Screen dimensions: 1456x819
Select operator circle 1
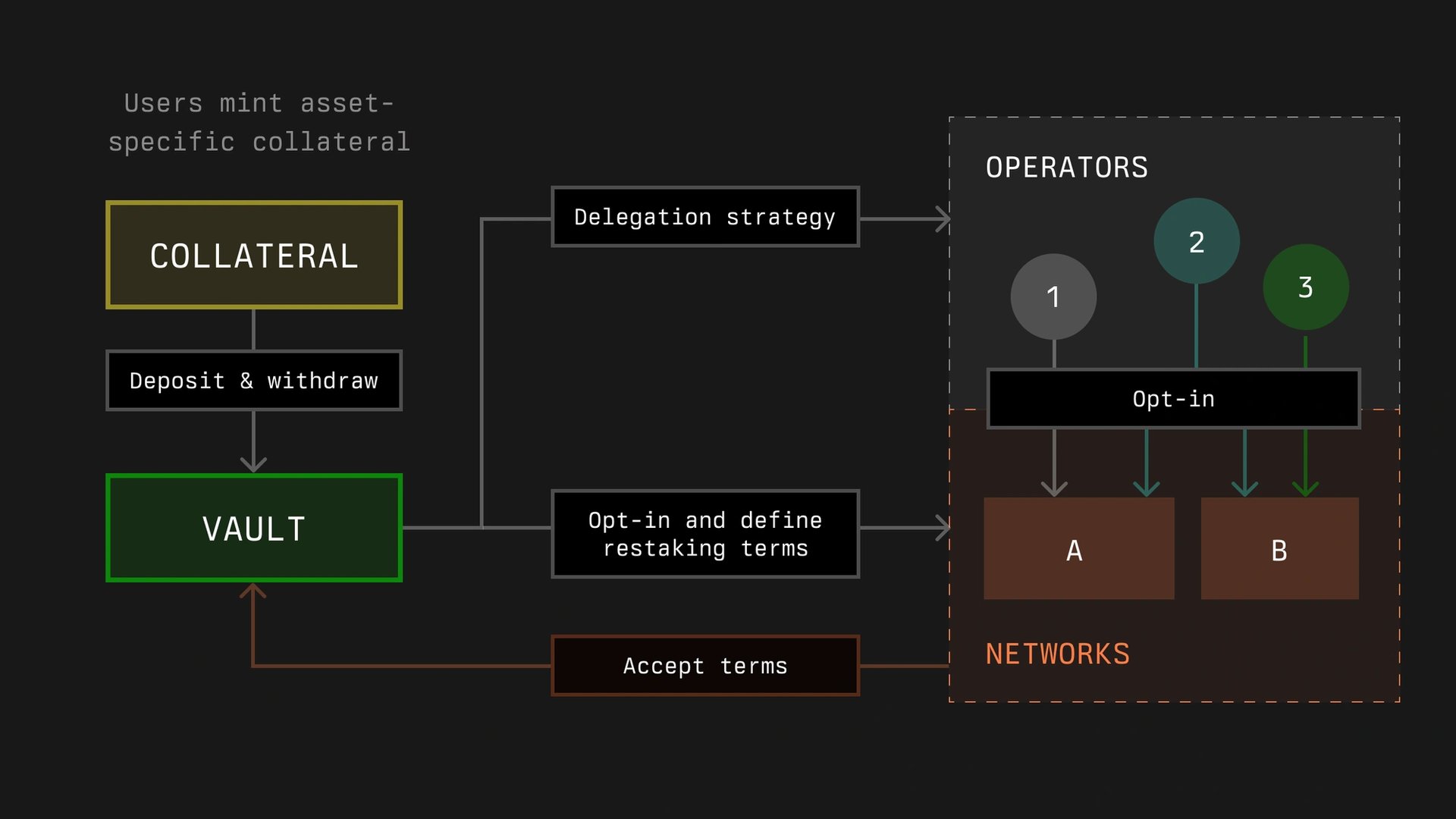(x=1053, y=297)
